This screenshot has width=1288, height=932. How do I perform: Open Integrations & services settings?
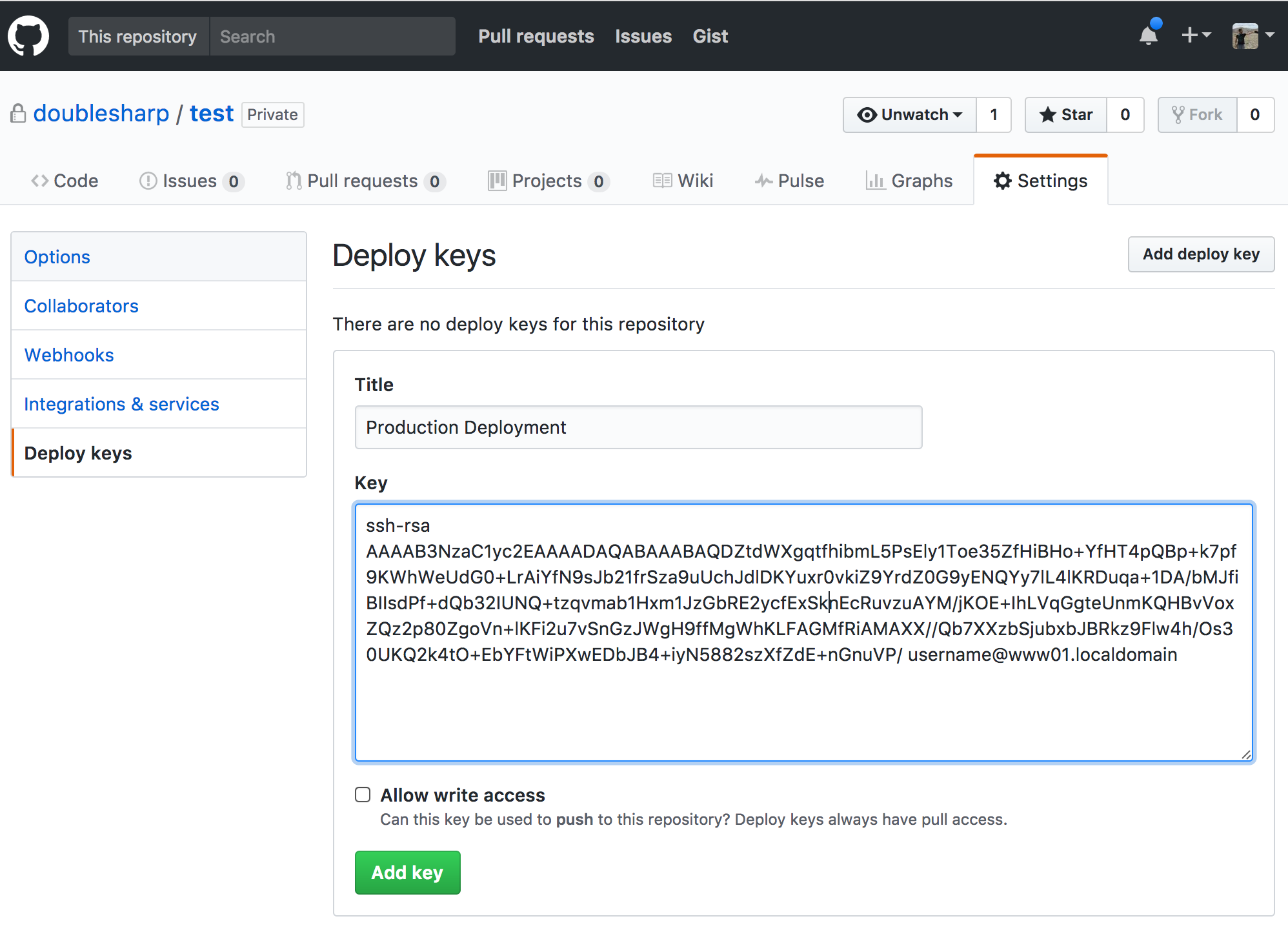159,404
